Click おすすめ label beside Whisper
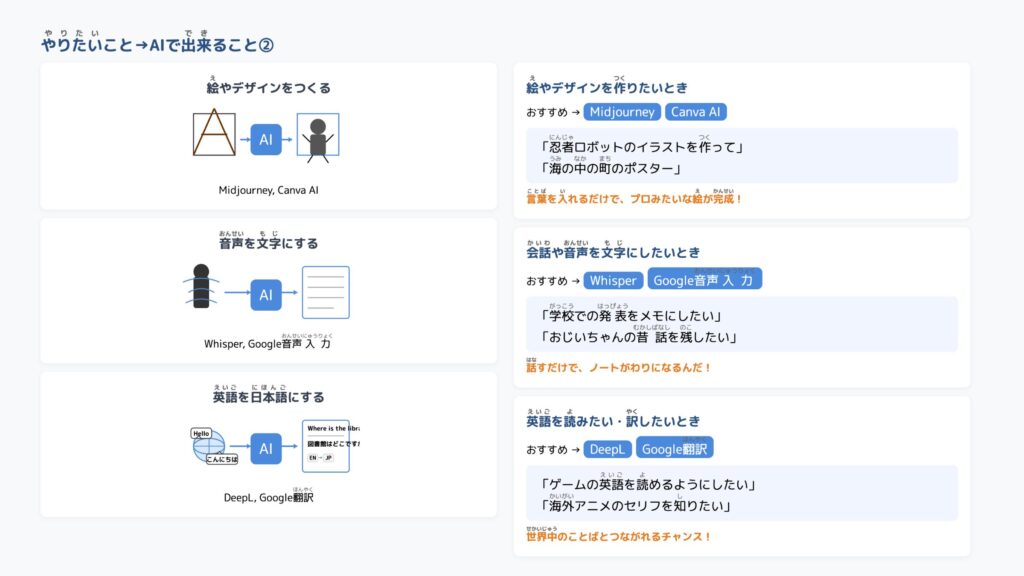This screenshot has height=576, width=1024. pyautogui.click(x=547, y=281)
